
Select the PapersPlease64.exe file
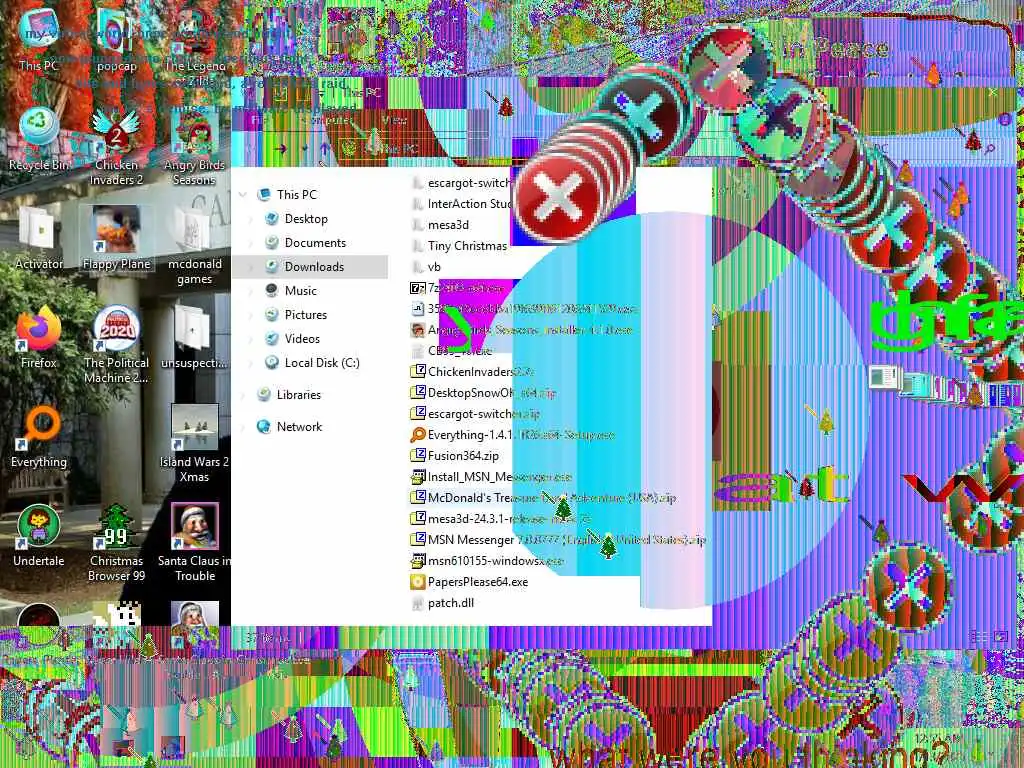tap(470, 581)
